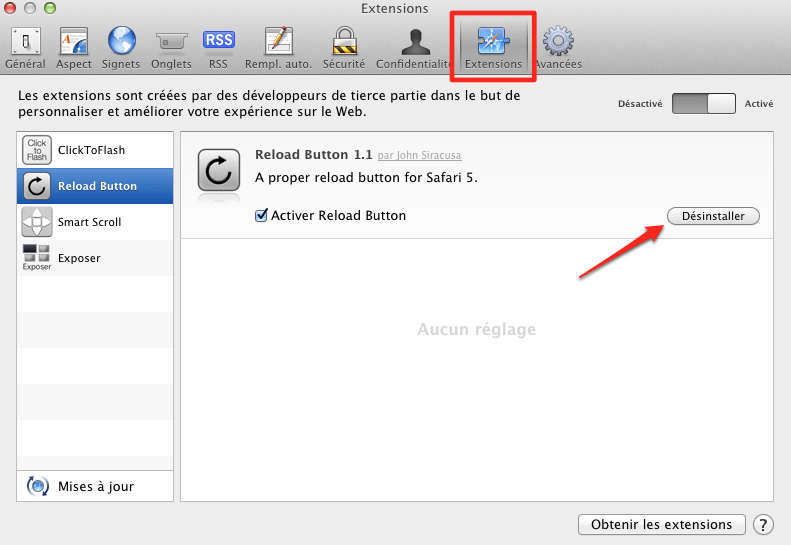Open the Sécurité padlock pane
Image resolution: width=791 pixels, height=545 pixels.
tap(344, 48)
